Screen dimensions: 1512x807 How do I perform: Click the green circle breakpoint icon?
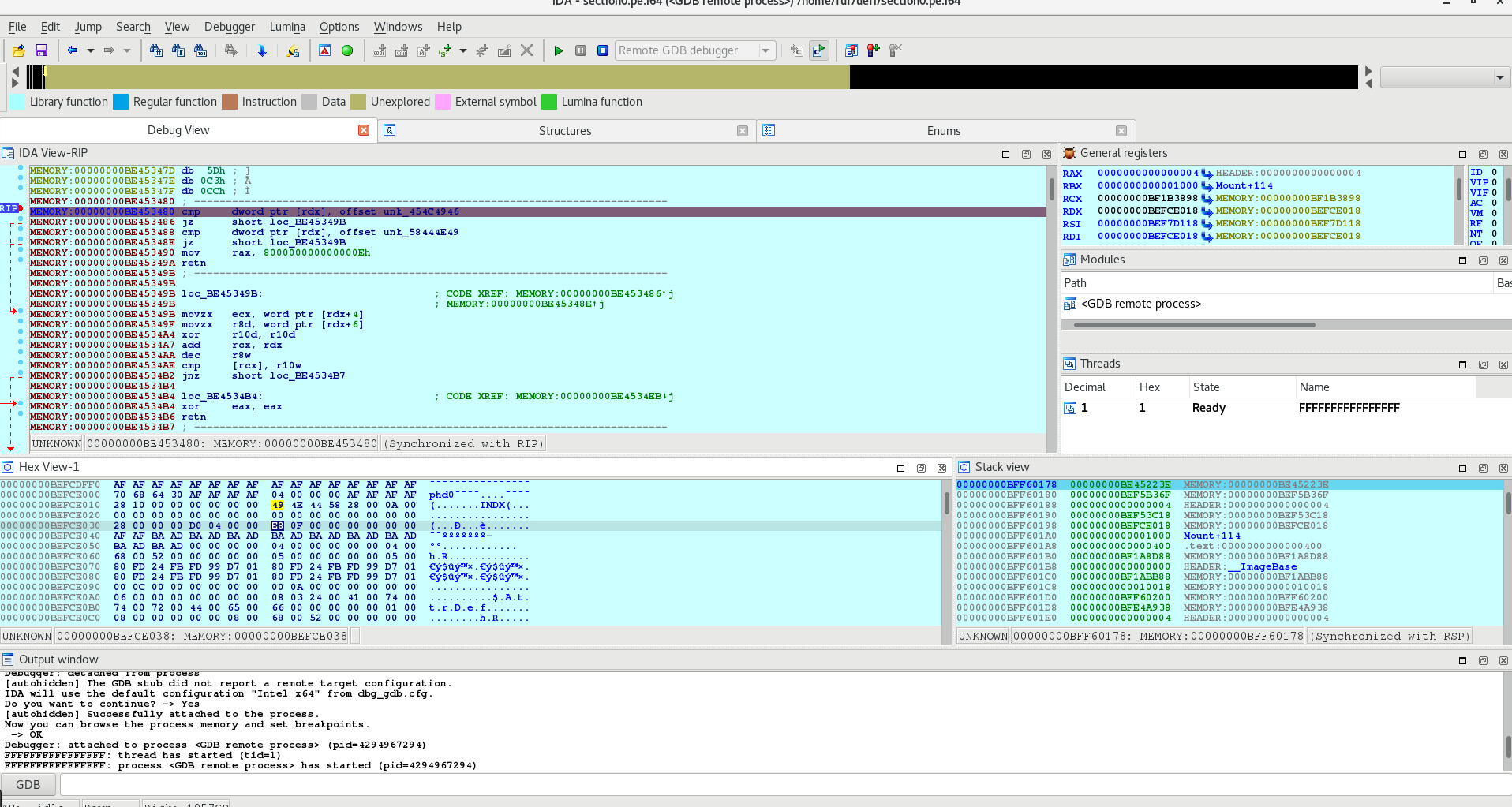pos(347,50)
